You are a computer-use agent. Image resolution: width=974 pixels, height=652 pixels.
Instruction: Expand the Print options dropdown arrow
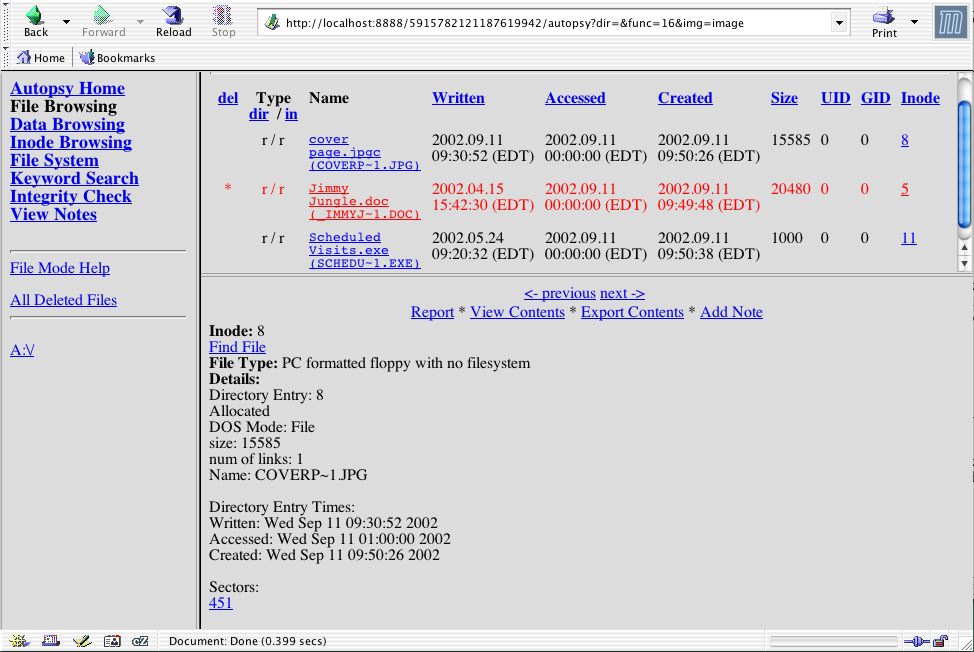pos(914,21)
